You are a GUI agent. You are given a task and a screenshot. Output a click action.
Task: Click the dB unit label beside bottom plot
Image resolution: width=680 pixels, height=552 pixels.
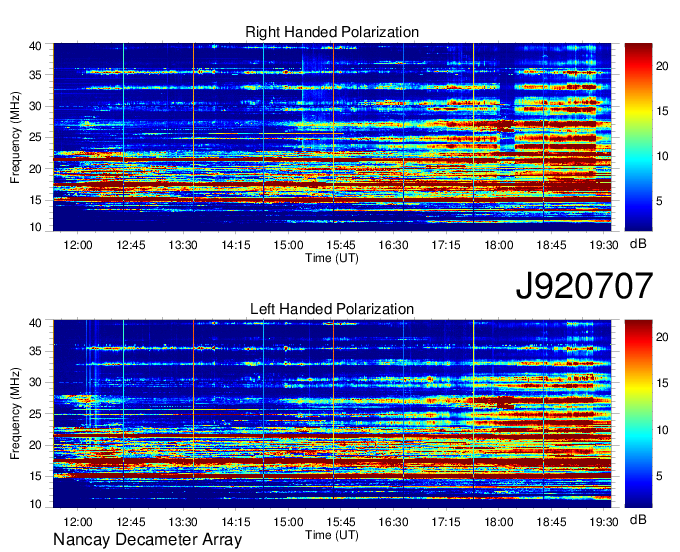pos(638,519)
